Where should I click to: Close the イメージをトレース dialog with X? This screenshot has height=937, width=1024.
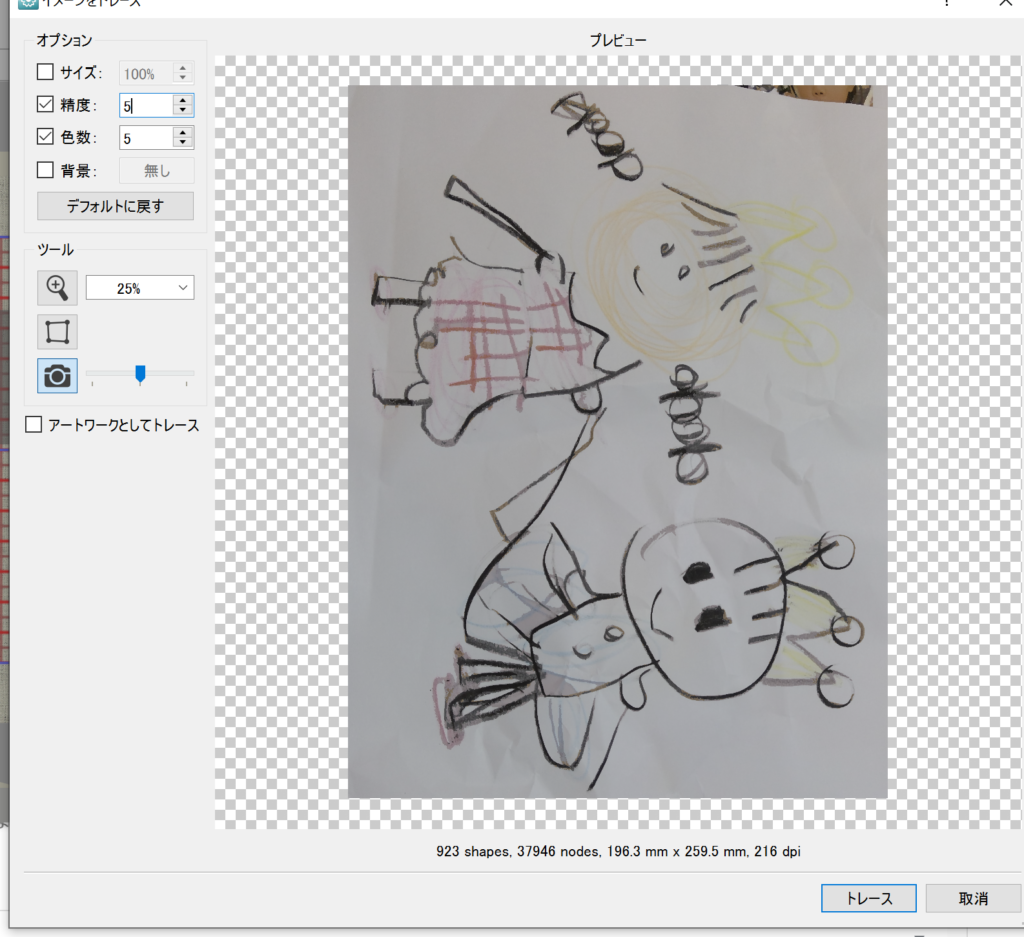tap(1004, 3)
